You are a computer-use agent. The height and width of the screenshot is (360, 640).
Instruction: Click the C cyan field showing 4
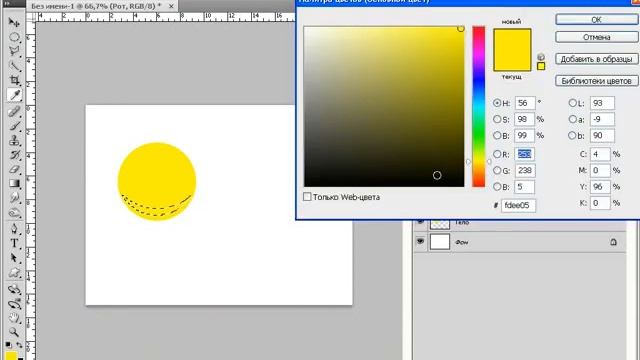600,154
